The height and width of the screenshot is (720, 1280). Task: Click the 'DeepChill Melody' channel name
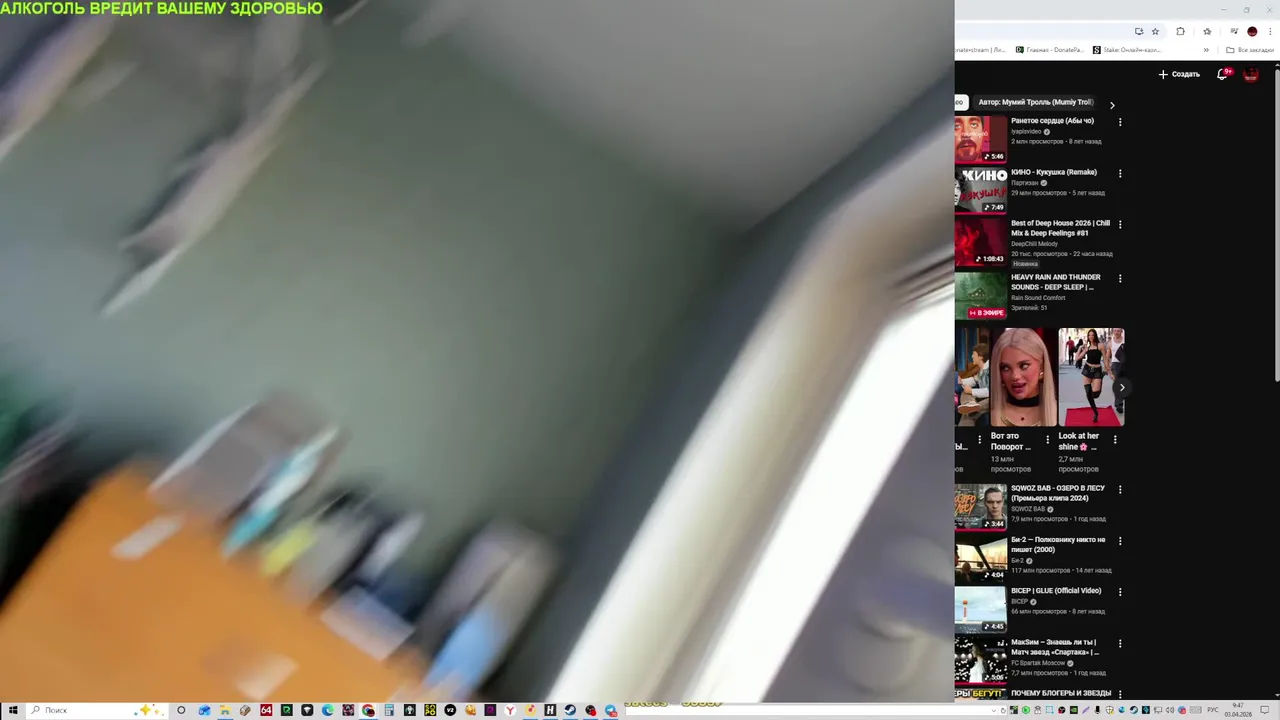1034,244
